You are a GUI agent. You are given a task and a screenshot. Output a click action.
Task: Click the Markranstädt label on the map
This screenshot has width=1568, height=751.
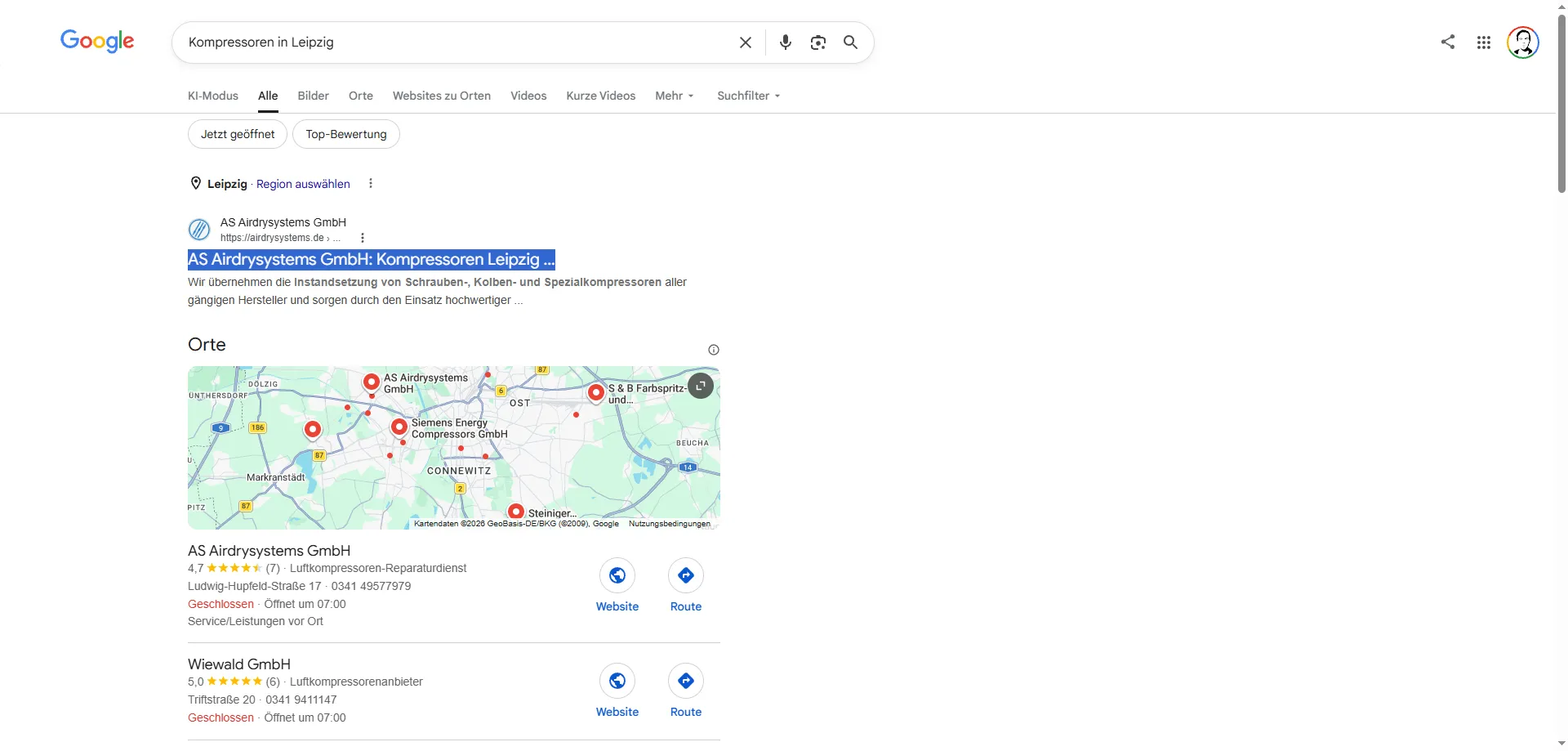point(276,477)
